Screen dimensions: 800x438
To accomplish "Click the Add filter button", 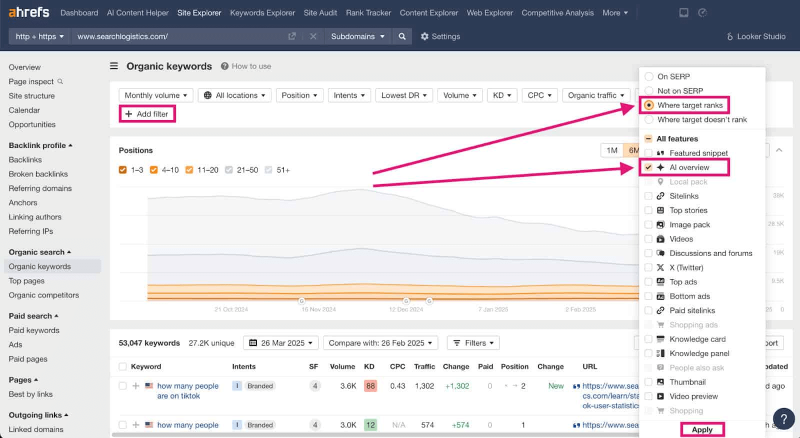I will (147, 114).
